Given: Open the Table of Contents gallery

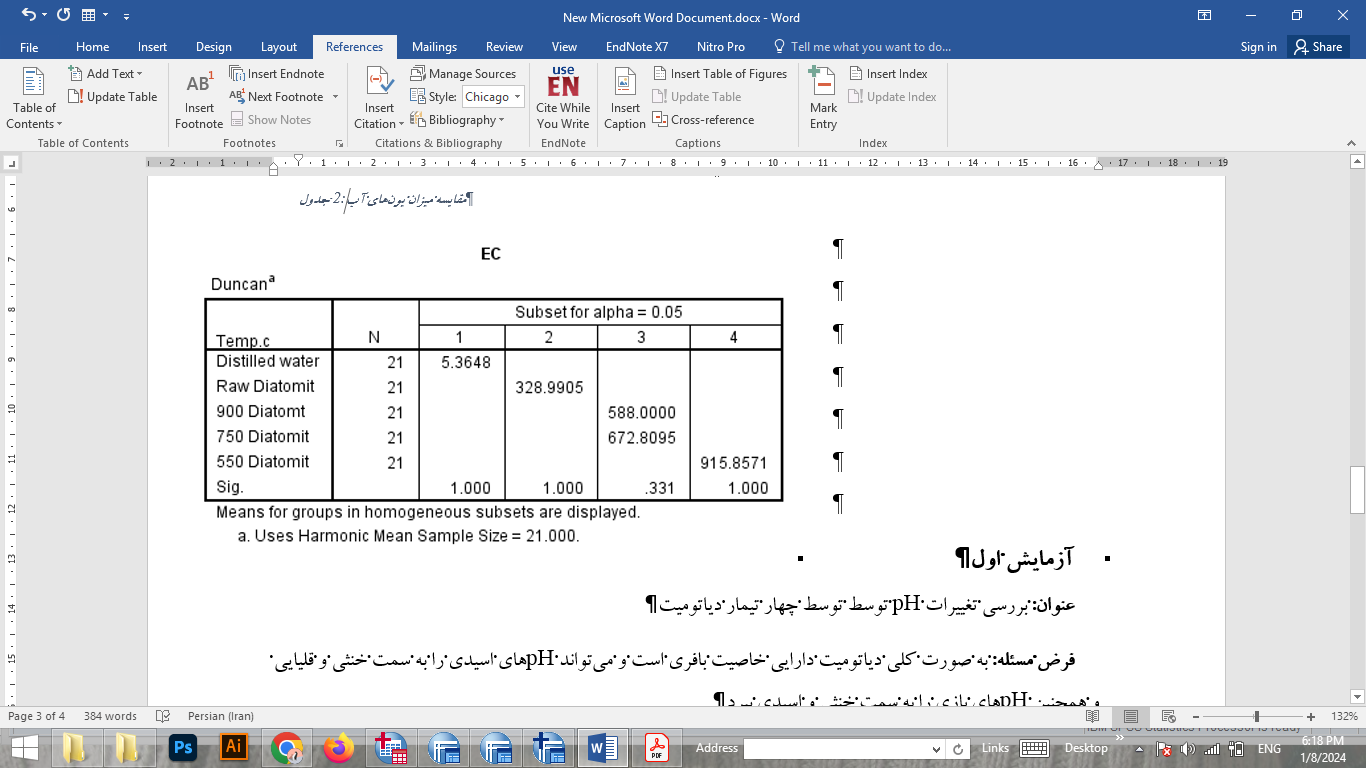Looking at the screenshot, I should [x=34, y=99].
